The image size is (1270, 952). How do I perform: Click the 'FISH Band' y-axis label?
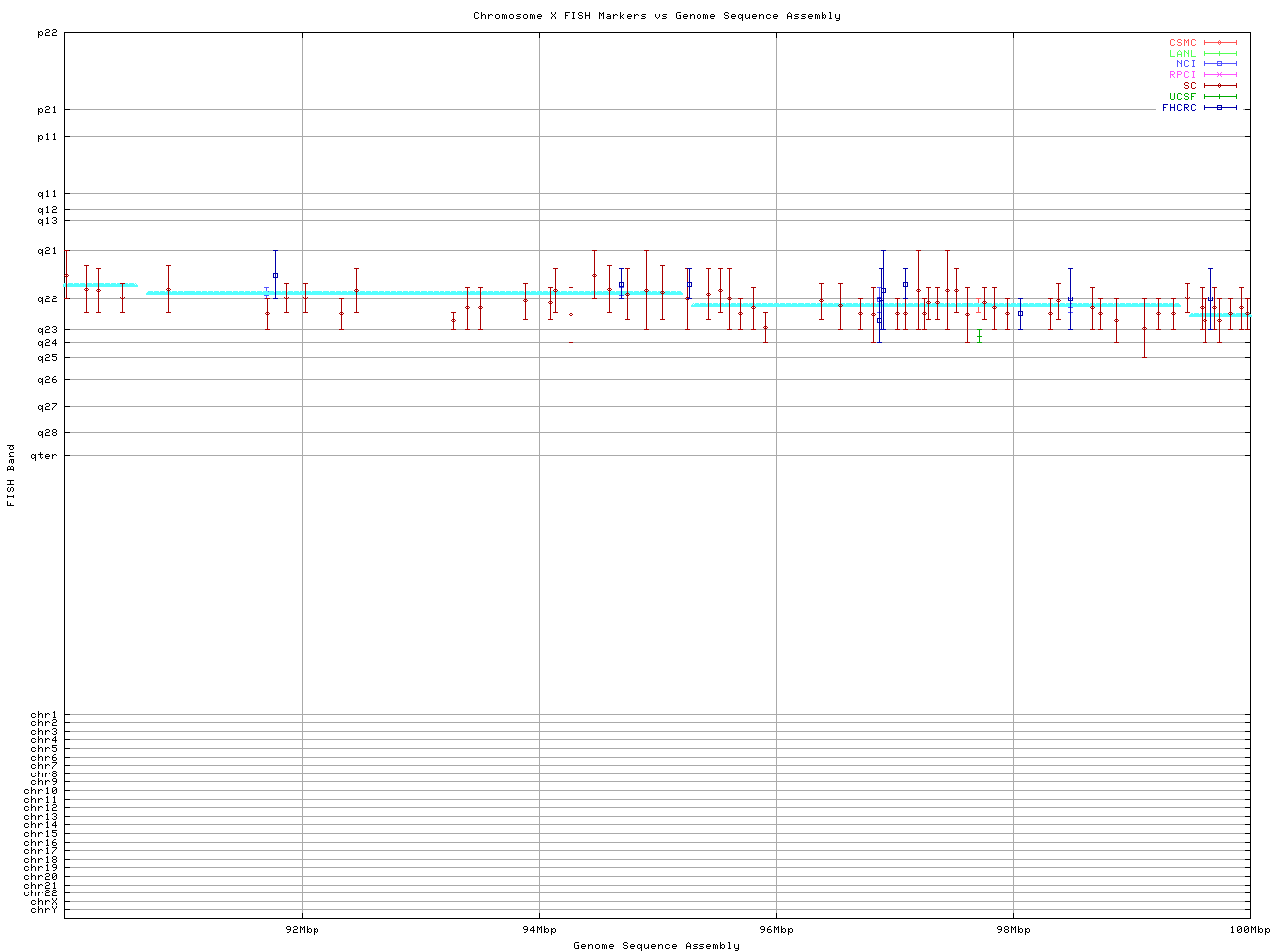pyautogui.click(x=12, y=475)
